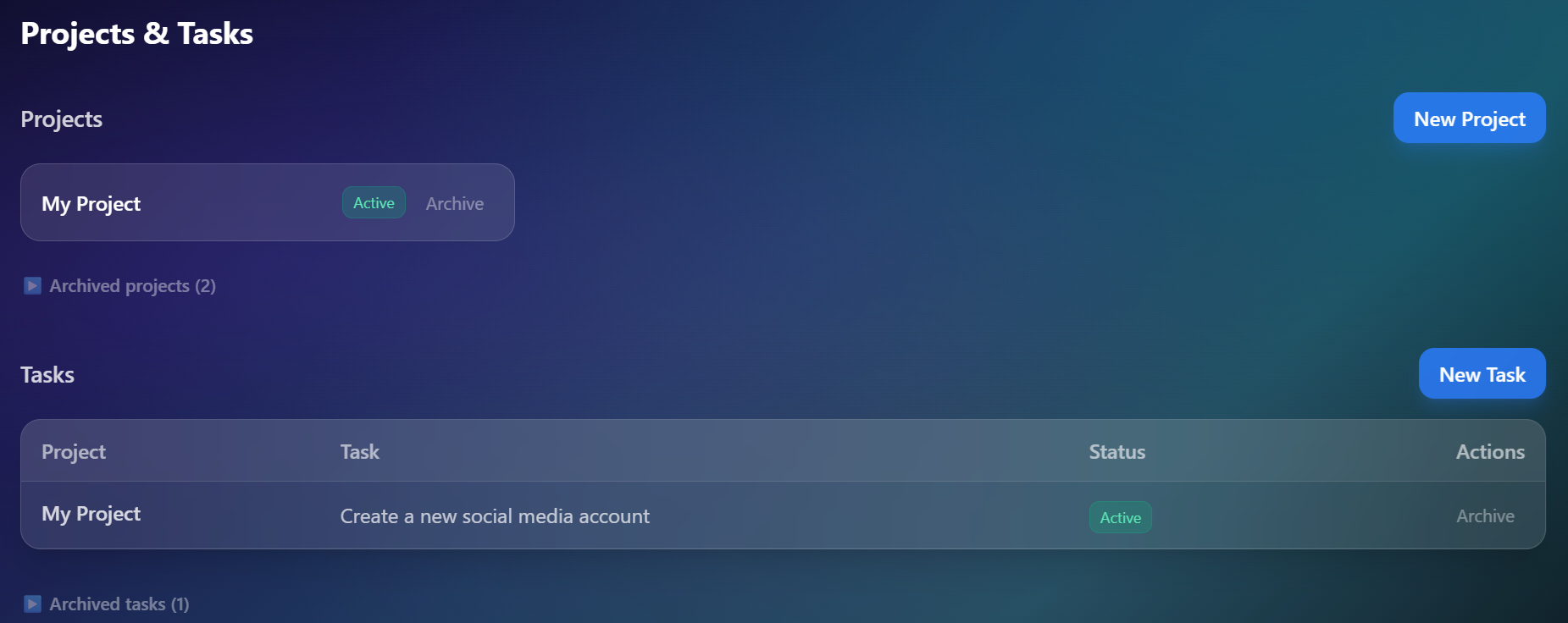Click the New Task button
The image size is (1568, 623).
[1482, 373]
